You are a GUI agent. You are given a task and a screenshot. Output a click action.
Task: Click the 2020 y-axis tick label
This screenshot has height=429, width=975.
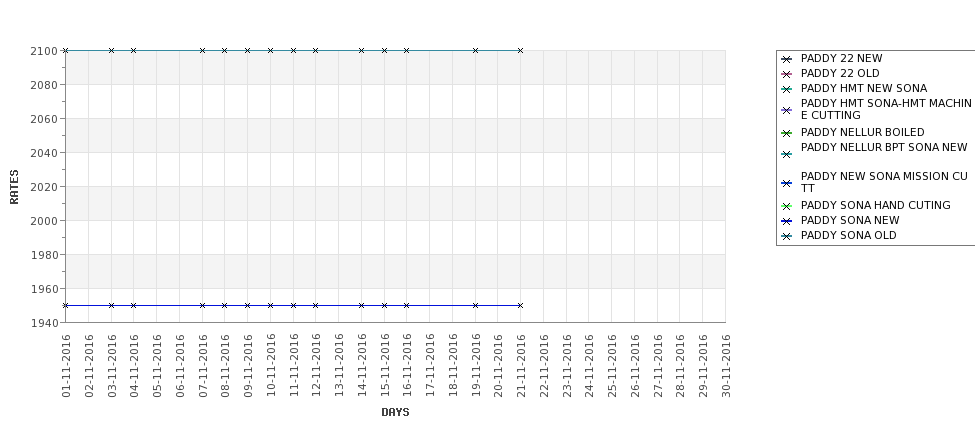tap(44, 187)
